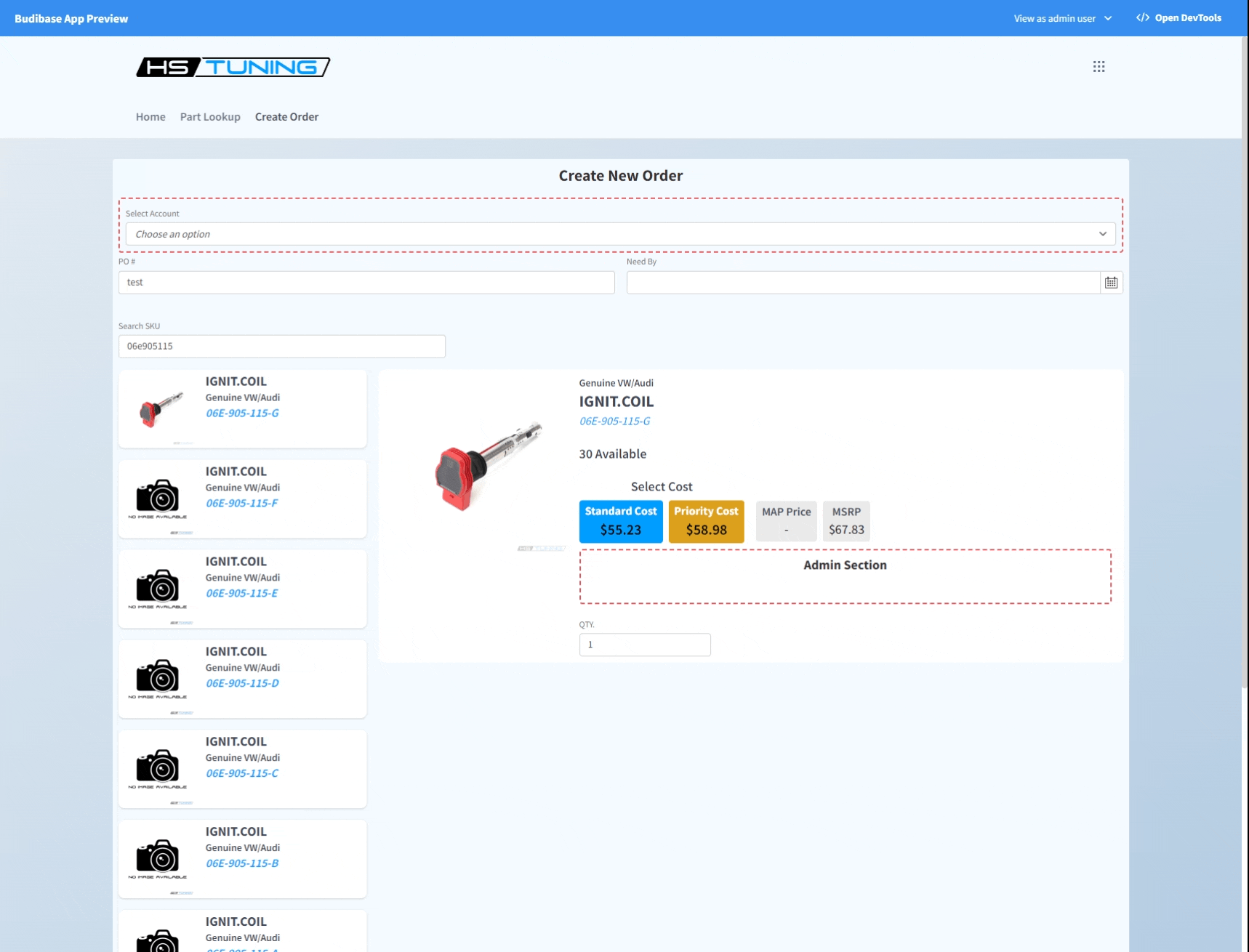Open the apps grid icon
The image size is (1249, 952).
1099,67
